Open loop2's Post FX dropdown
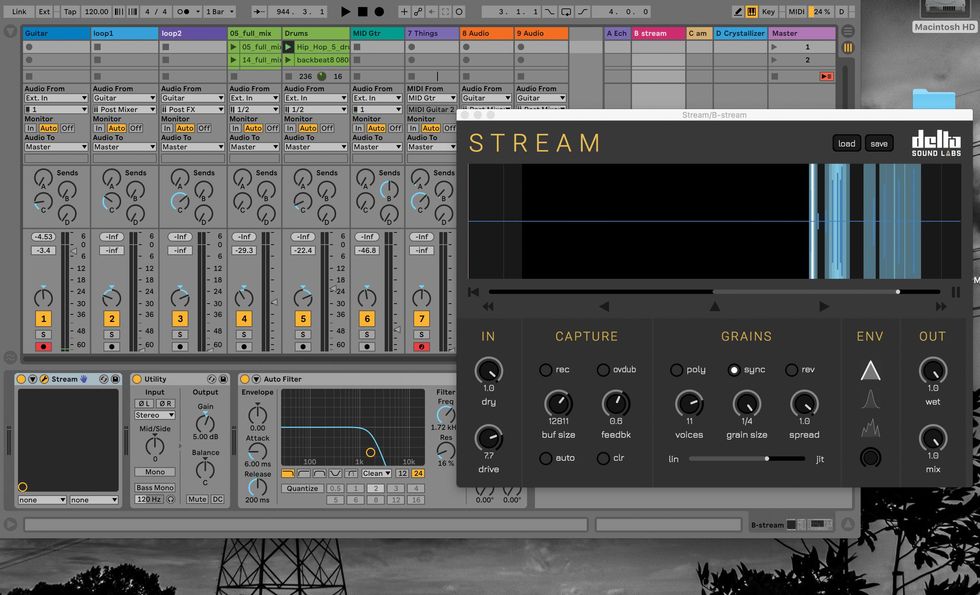 (x=192, y=109)
